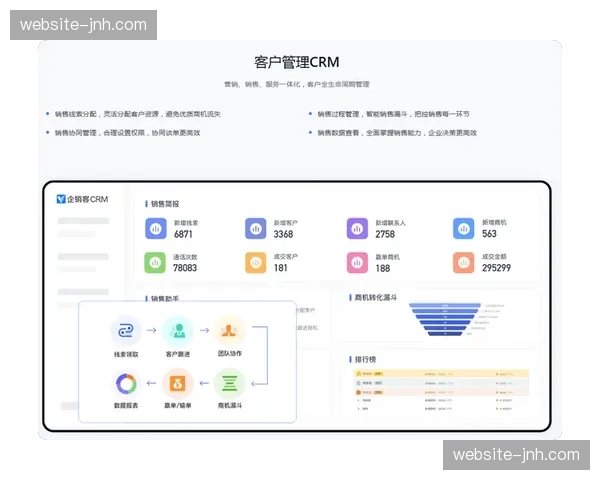Viewport: 600px width, 480px height.
Task: Click the 6871 new leads value
Action: point(183,234)
